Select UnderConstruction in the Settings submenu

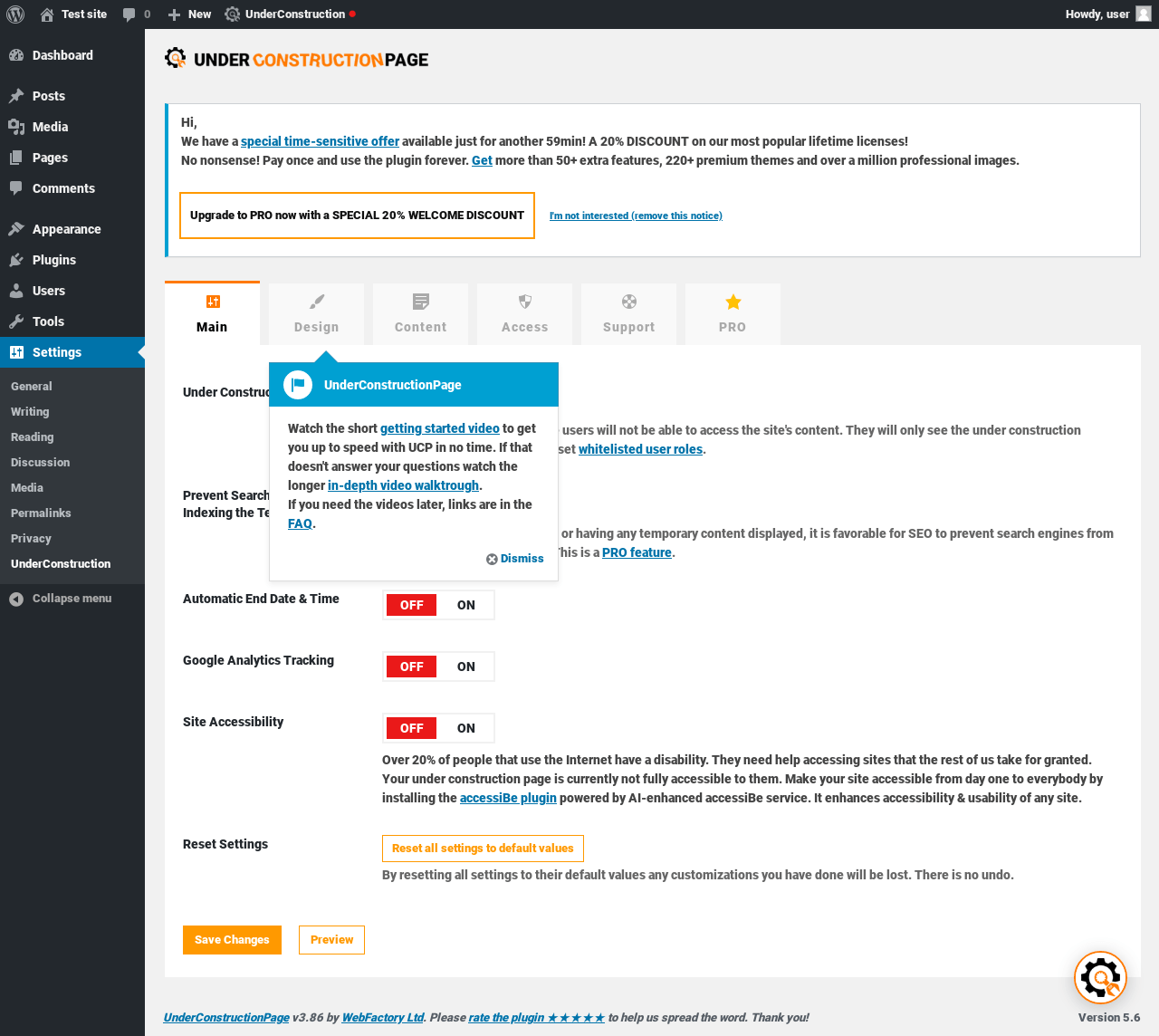(61, 564)
